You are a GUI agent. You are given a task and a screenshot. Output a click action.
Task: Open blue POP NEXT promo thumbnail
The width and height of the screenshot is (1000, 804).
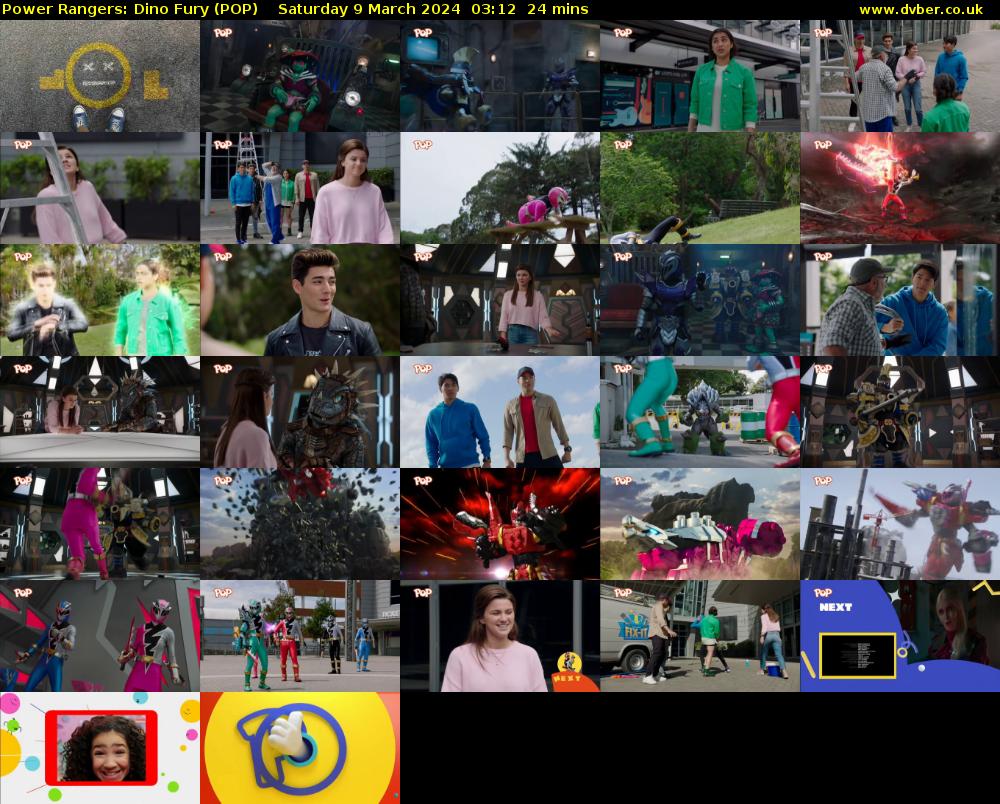tap(900, 636)
